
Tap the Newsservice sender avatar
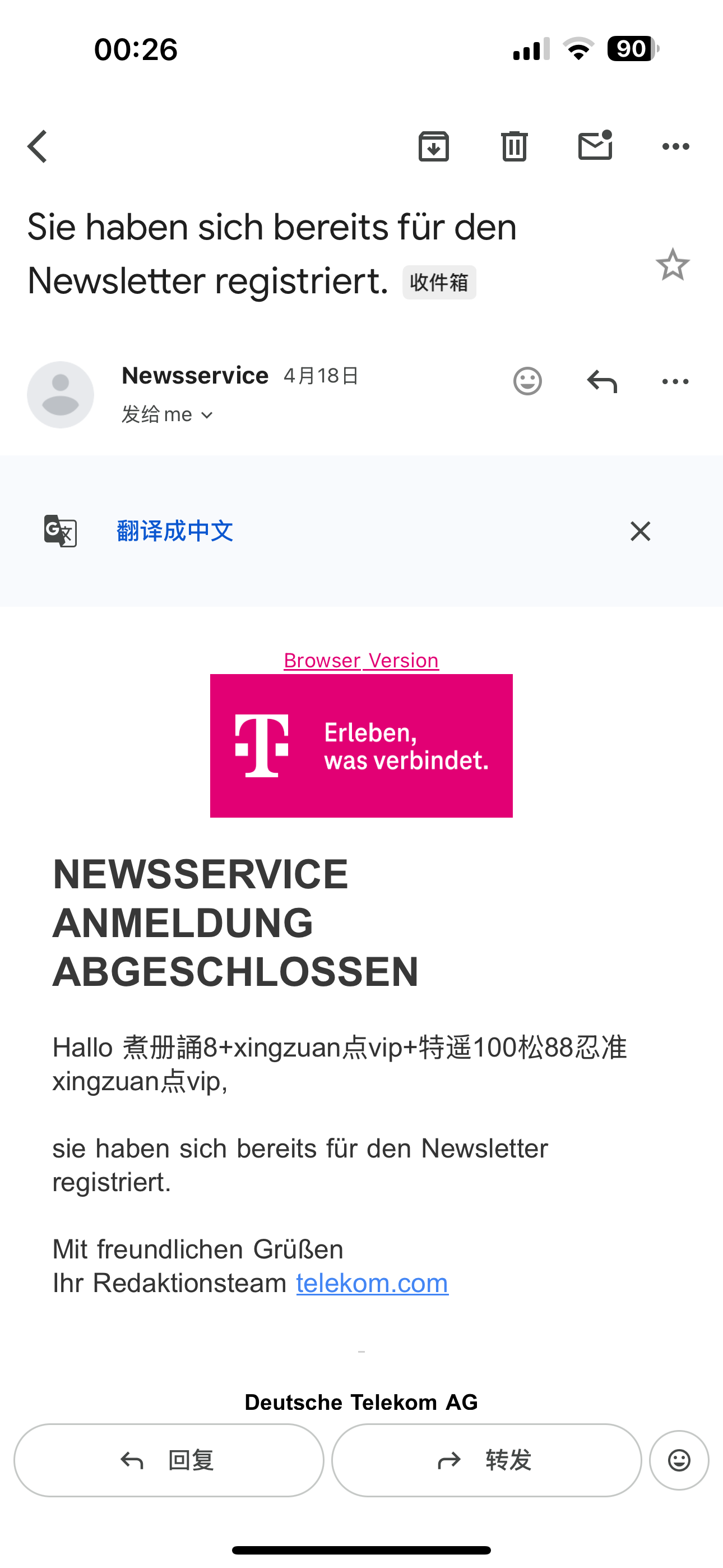[61, 394]
